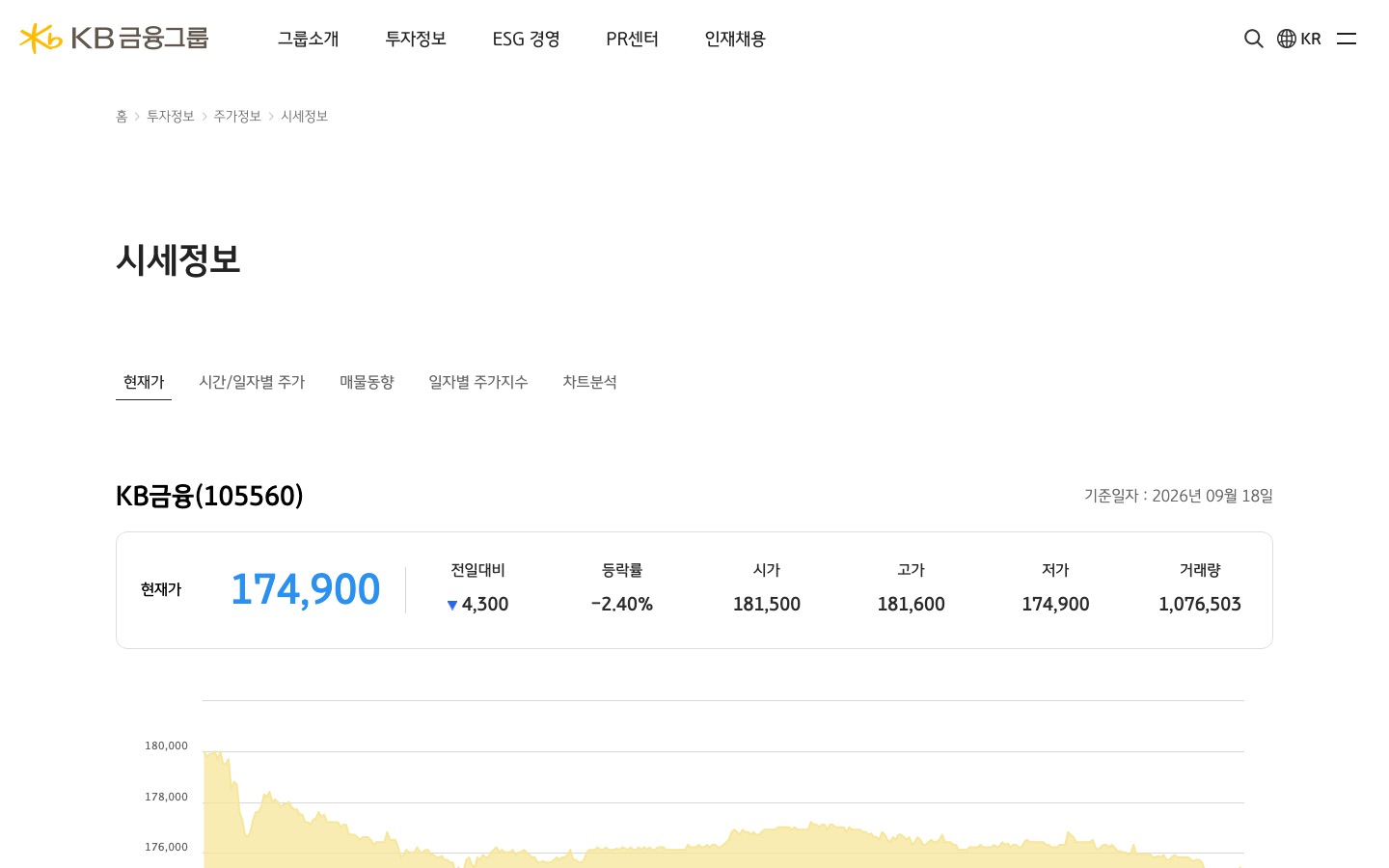The image size is (1389, 868).
Task: Click the 전일대비 column label
Action: click(x=478, y=570)
